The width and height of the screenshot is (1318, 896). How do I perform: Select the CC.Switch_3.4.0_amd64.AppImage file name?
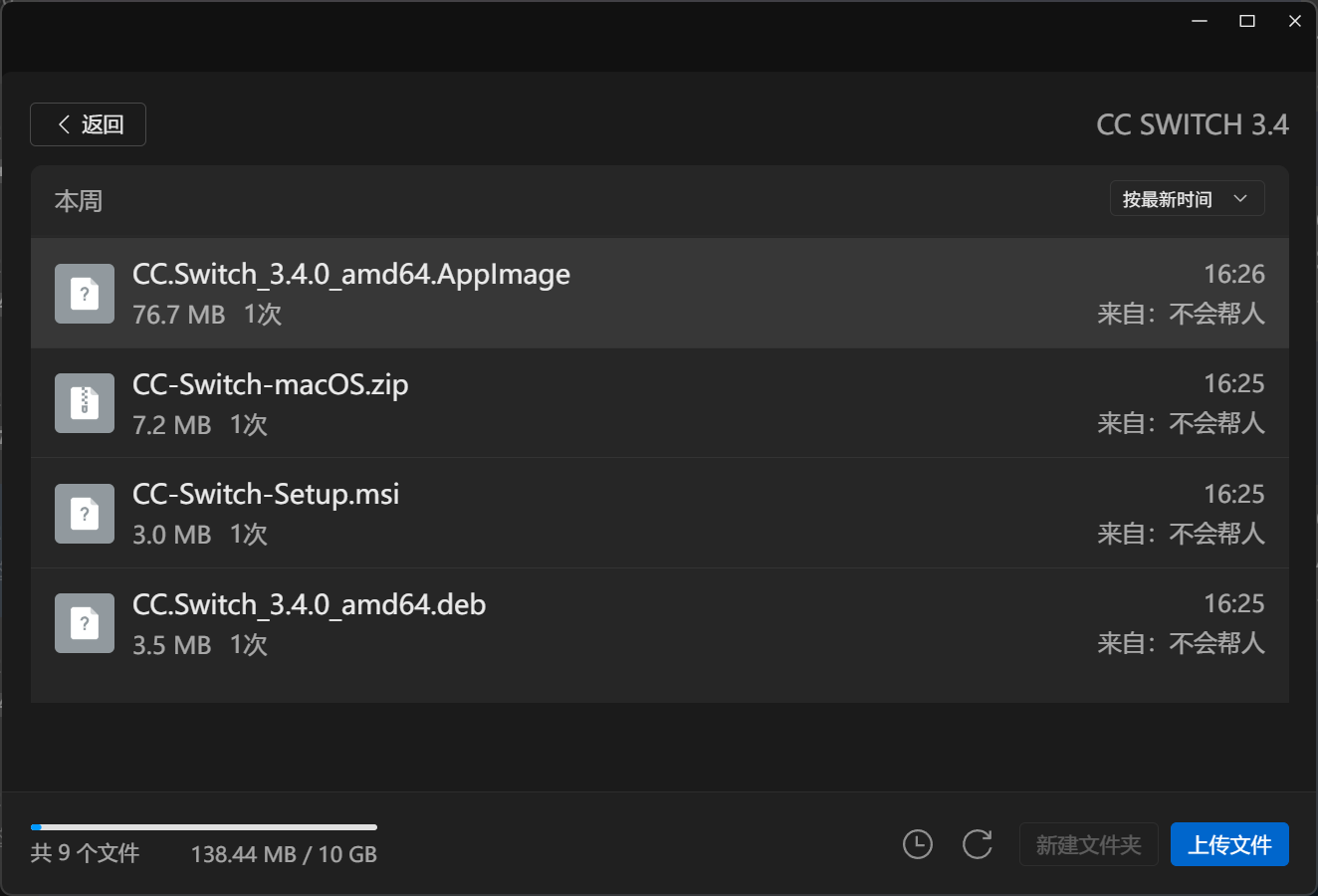(351, 274)
